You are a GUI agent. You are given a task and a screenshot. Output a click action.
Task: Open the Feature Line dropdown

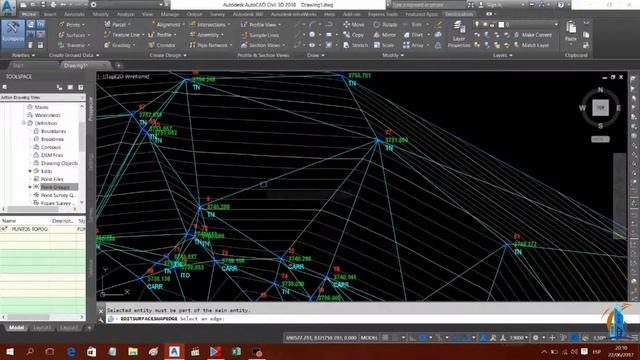coord(124,35)
